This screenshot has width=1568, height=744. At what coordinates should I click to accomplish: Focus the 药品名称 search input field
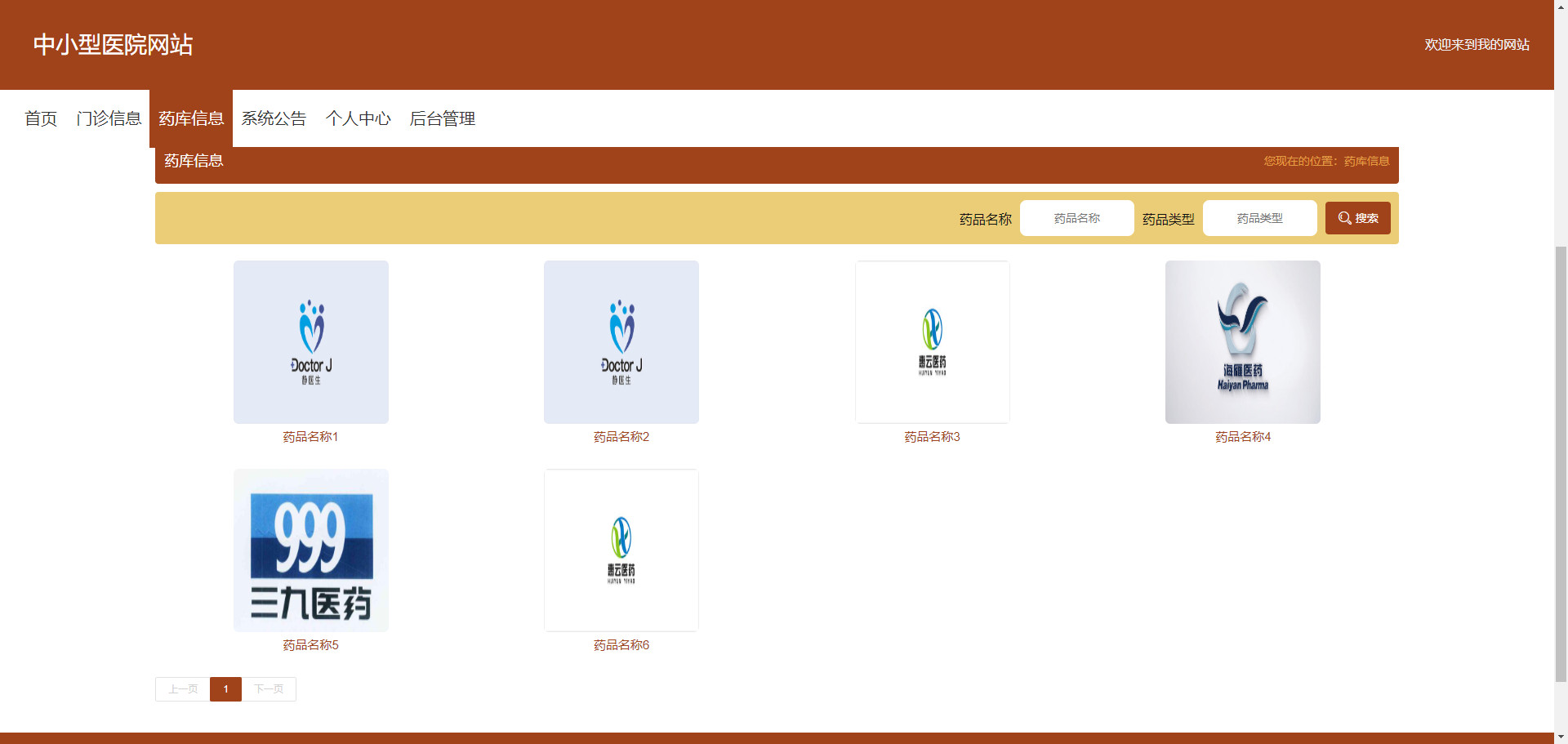(x=1076, y=218)
